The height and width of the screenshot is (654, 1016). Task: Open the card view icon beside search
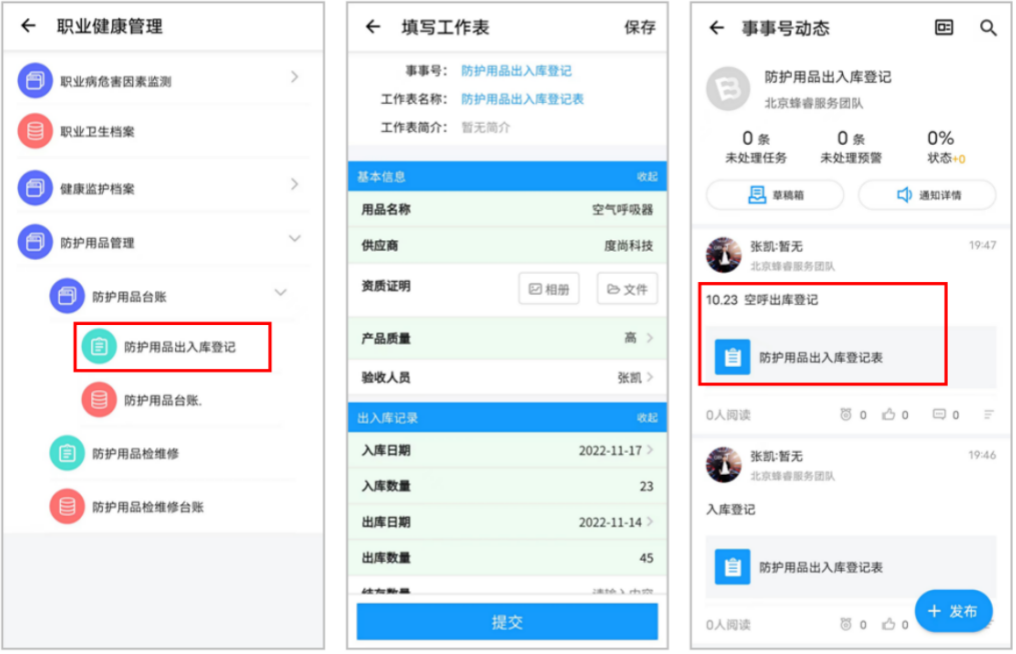(944, 28)
